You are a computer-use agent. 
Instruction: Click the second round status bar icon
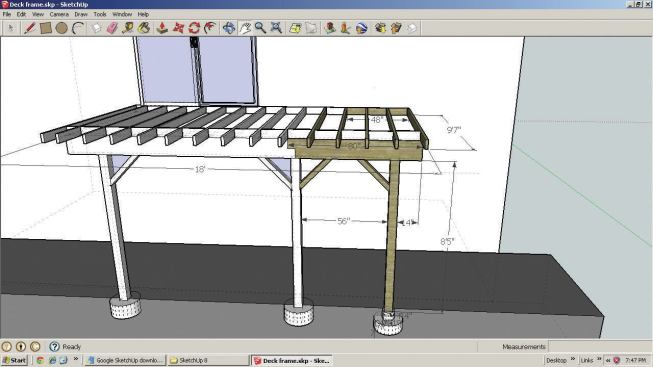[20, 346]
